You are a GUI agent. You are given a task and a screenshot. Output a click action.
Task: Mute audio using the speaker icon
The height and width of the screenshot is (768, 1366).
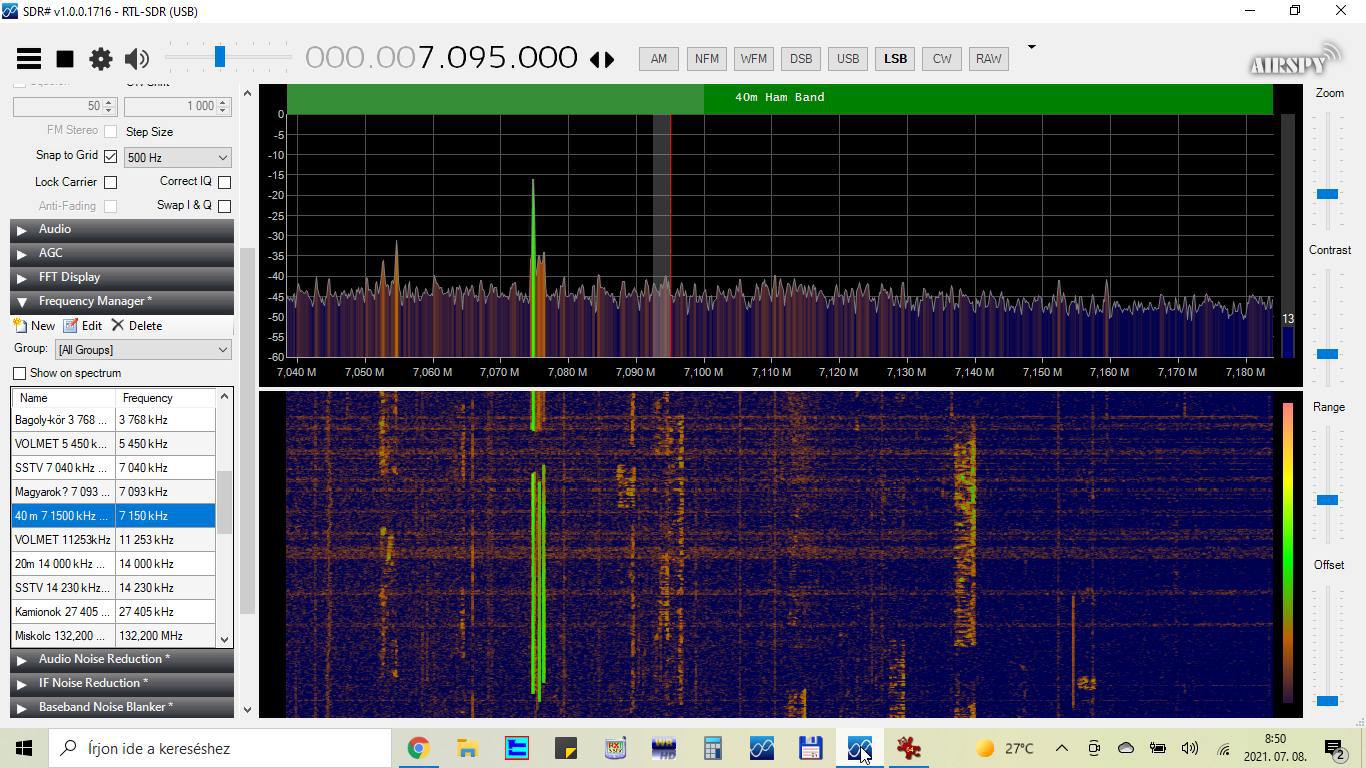[137, 59]
